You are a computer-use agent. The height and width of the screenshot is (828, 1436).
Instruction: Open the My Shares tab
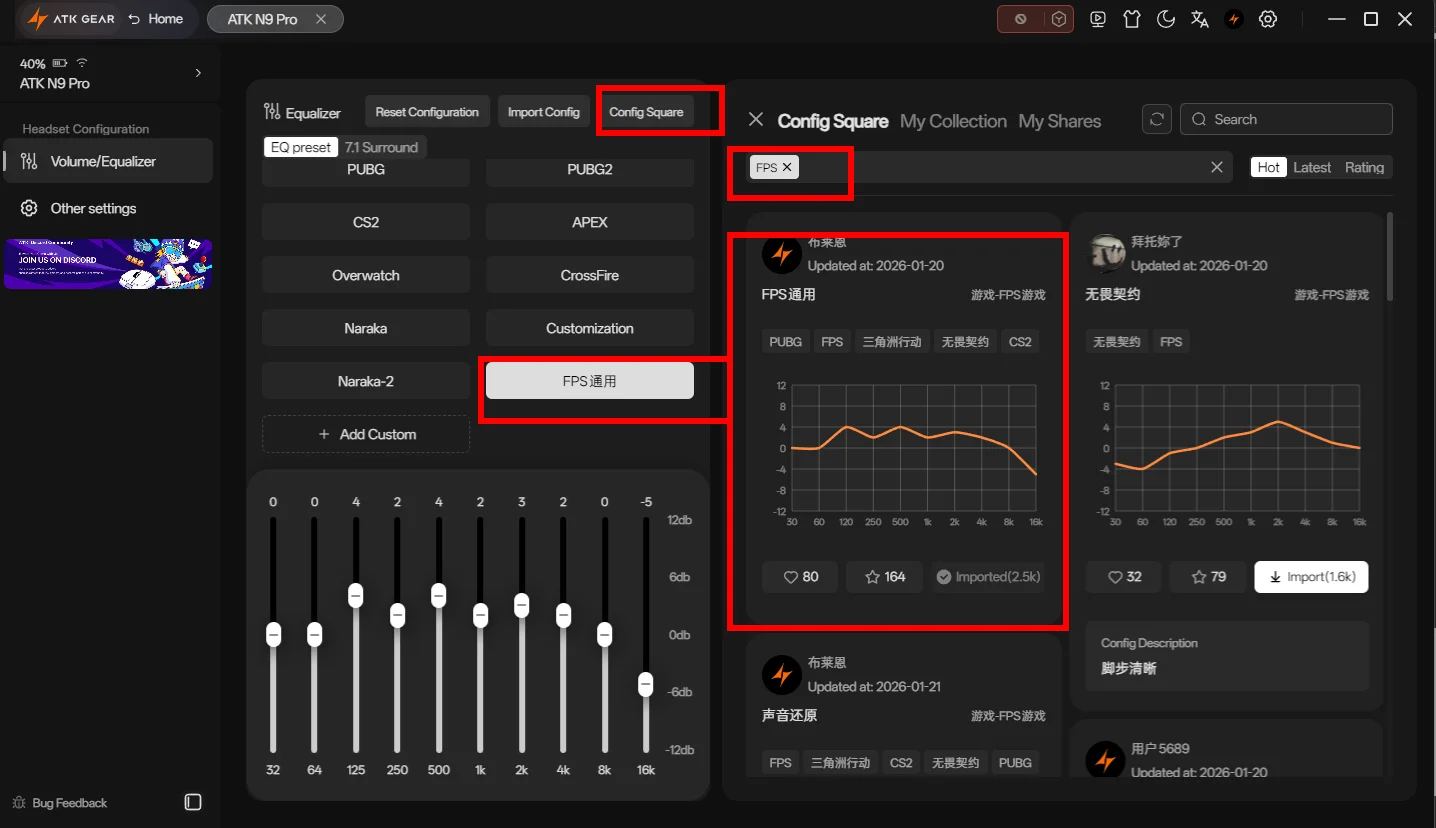click(1060, 121)
